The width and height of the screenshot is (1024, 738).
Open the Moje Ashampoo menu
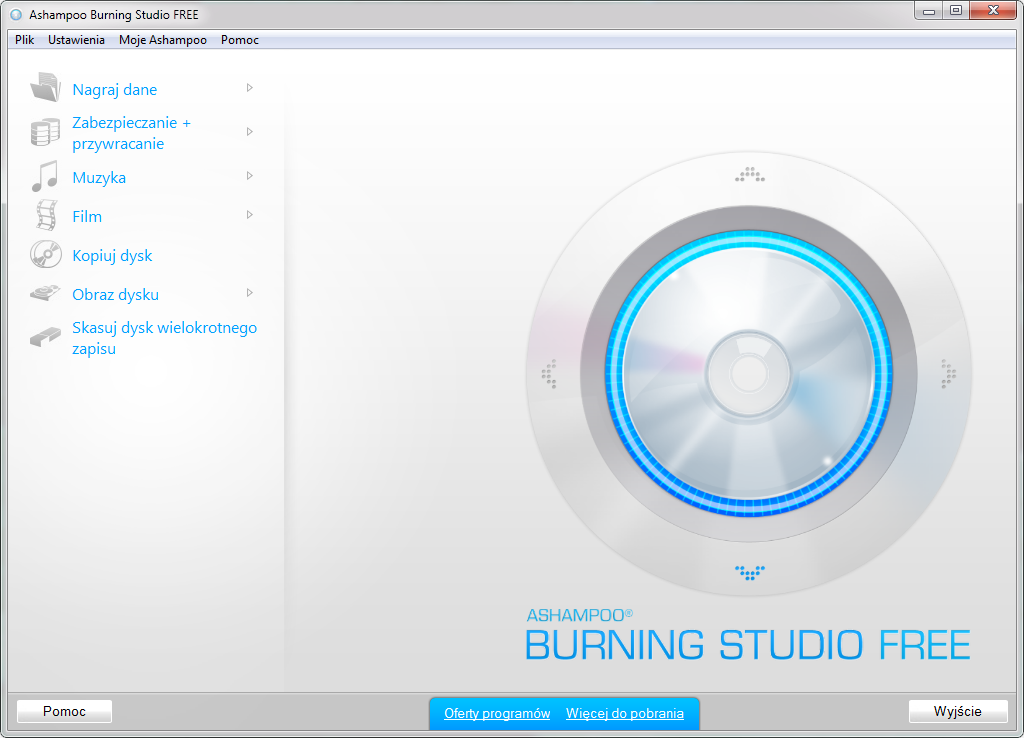coord(162,39)
